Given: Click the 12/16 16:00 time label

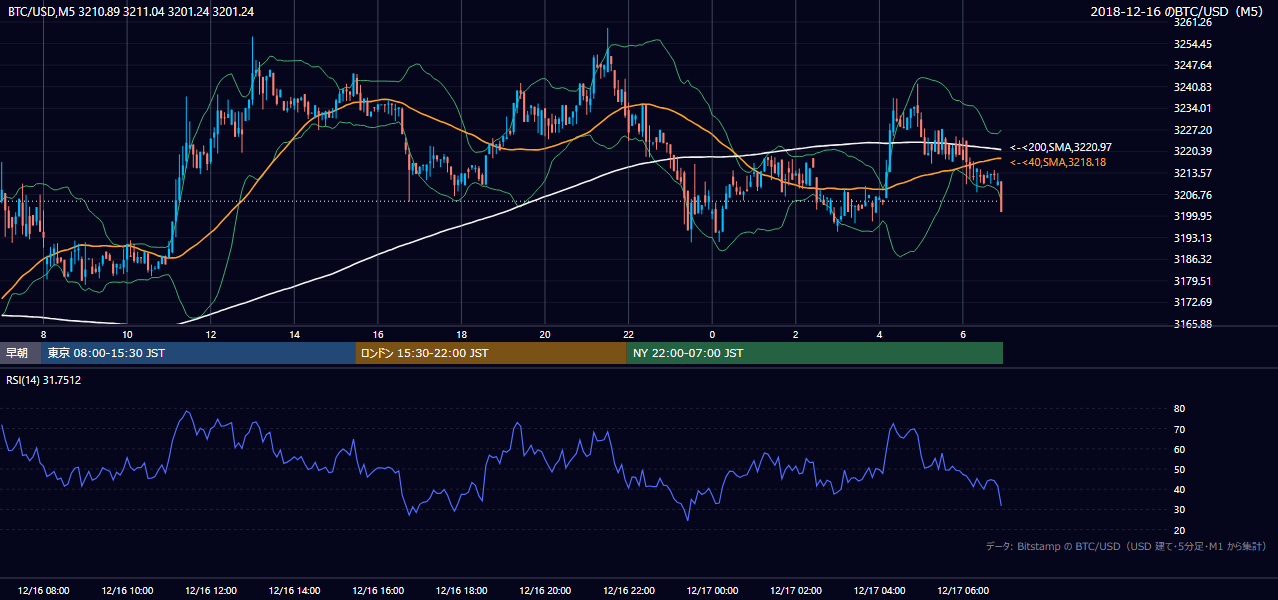Looking at the screenshot, I should click(378, 591).
